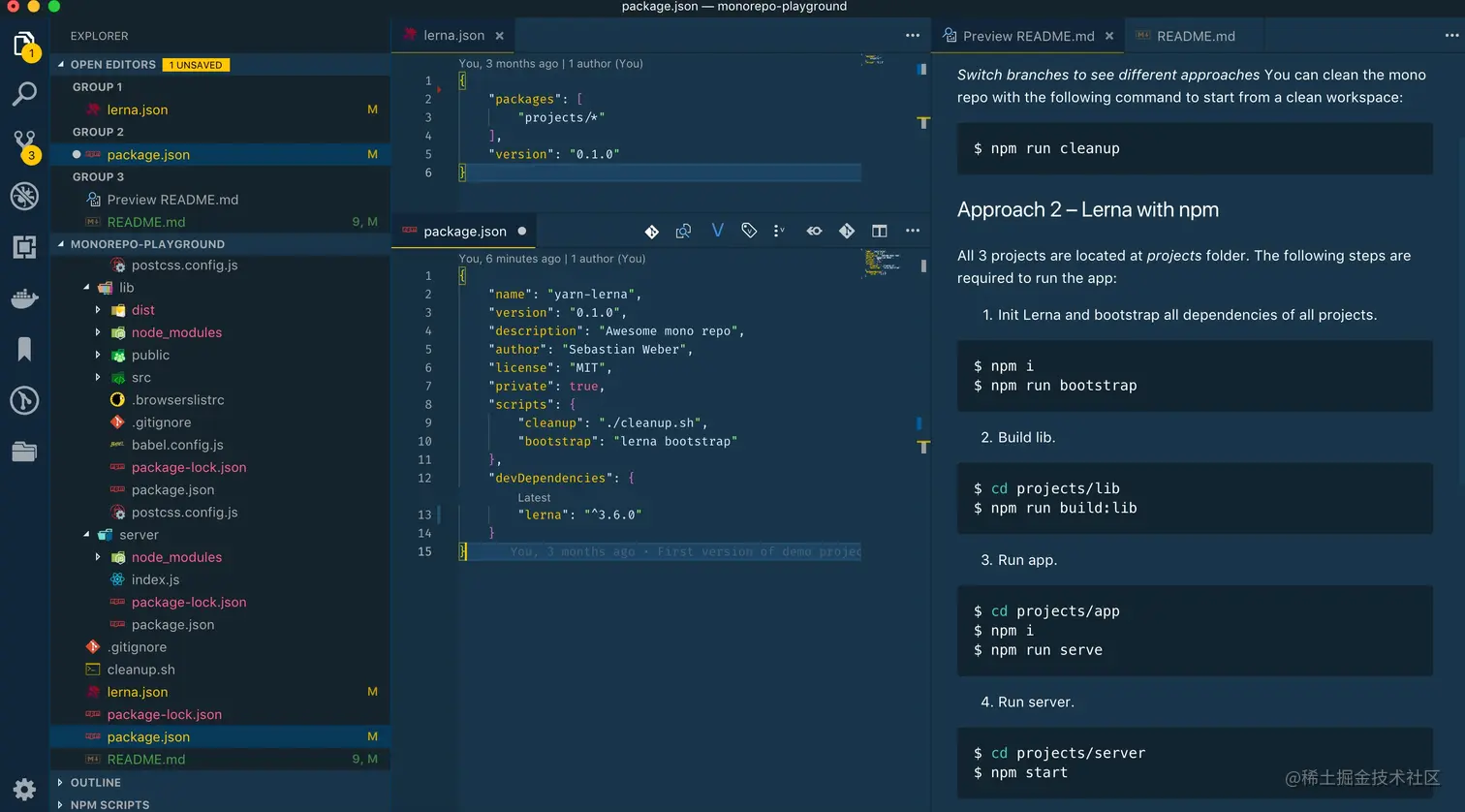The image size is (1465, 812).
Task: Click the blue V icon in editor toolbar
Action: [x=717, y=231]
